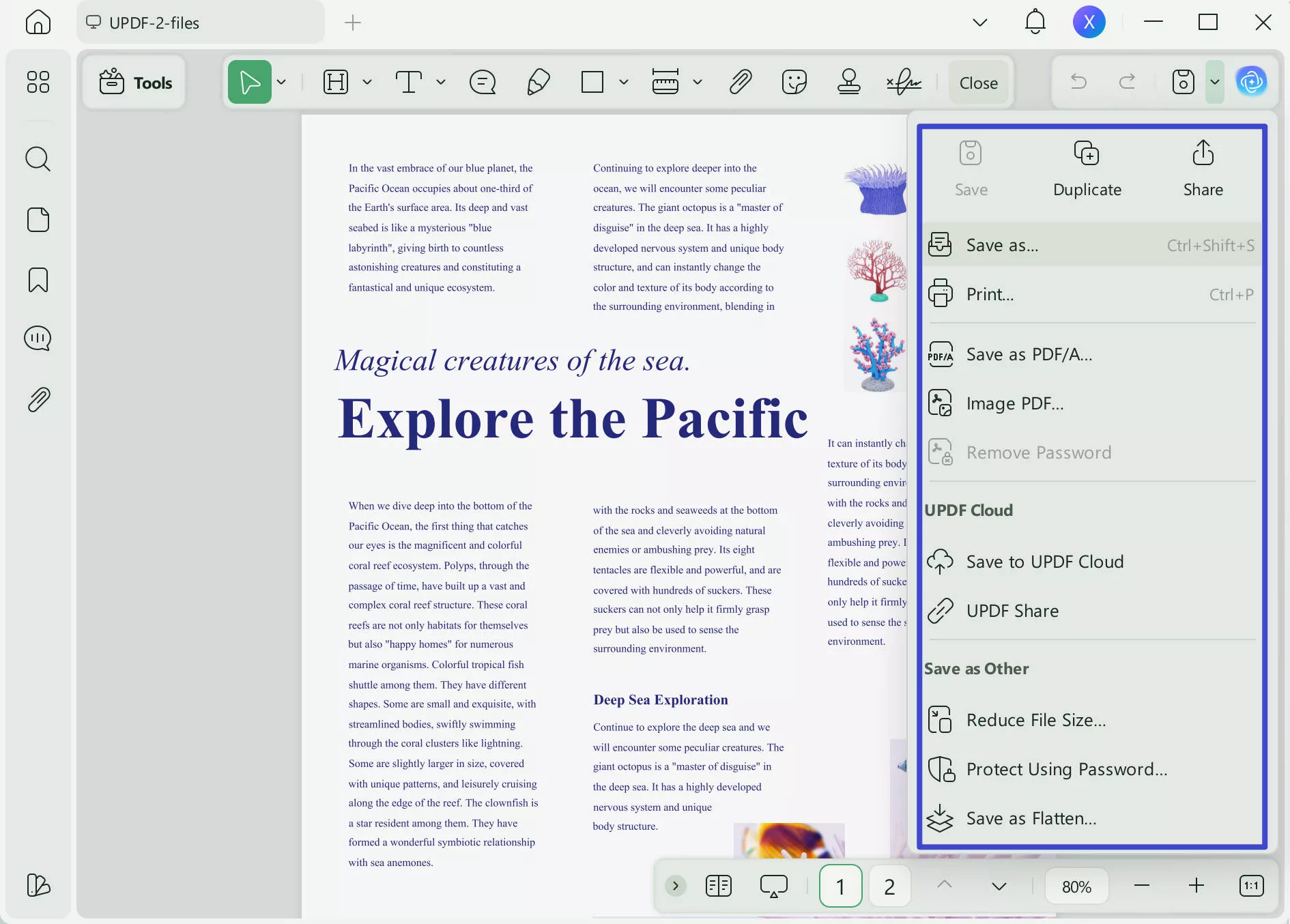Open the bookmarks panel in sidebar
1290x924 pixels.
click(x=38, y=280)
